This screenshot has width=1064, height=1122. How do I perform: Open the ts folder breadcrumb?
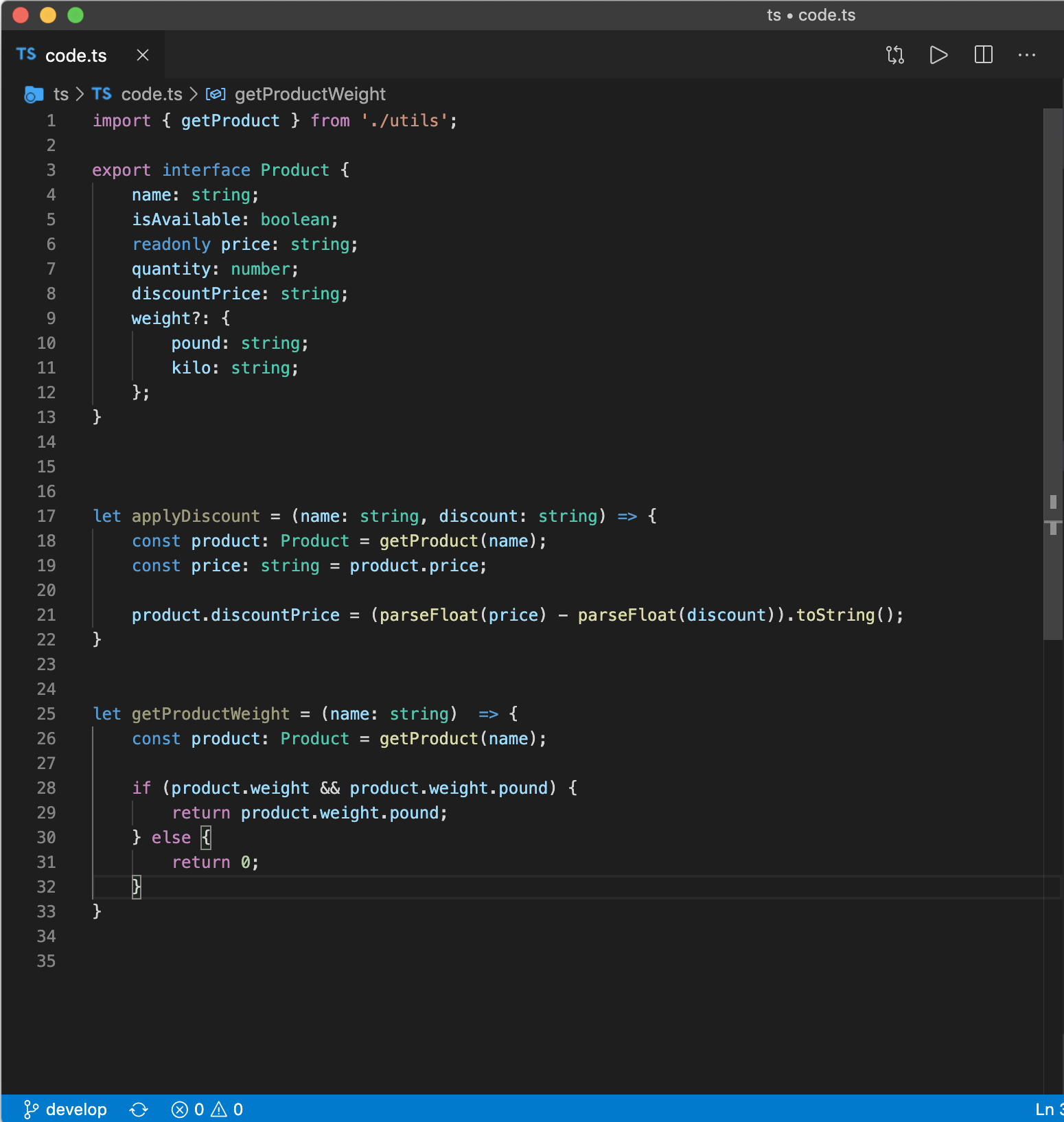(61, 94)
